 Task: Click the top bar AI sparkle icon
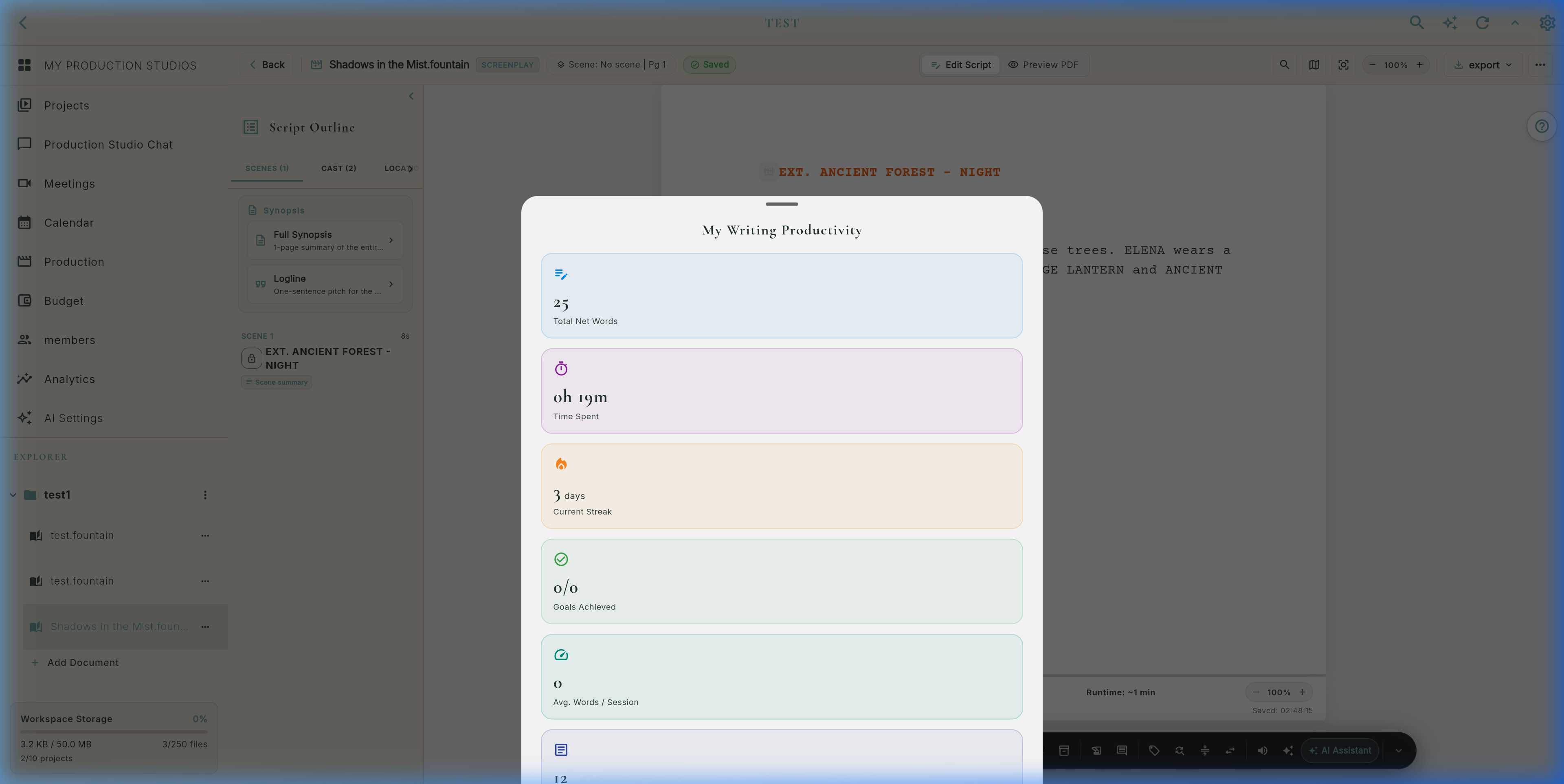tap(1450, 22)
